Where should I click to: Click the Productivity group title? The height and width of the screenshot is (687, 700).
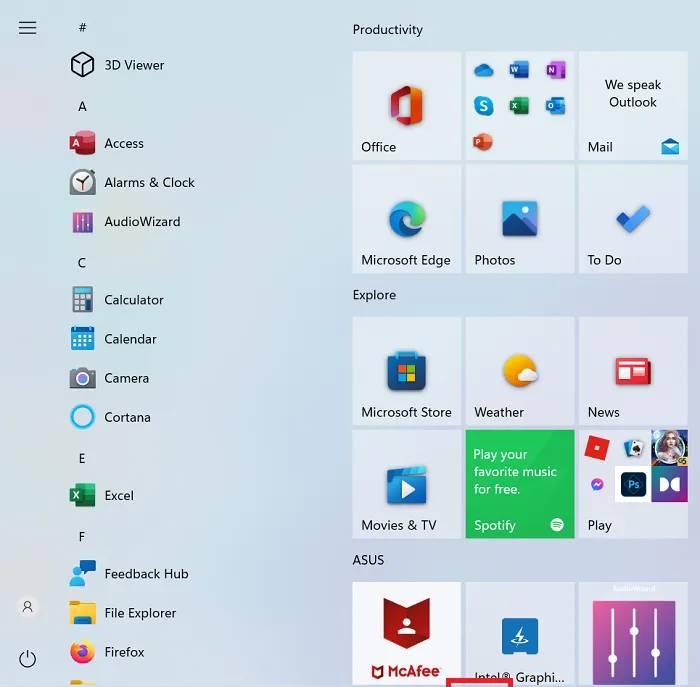388,30
